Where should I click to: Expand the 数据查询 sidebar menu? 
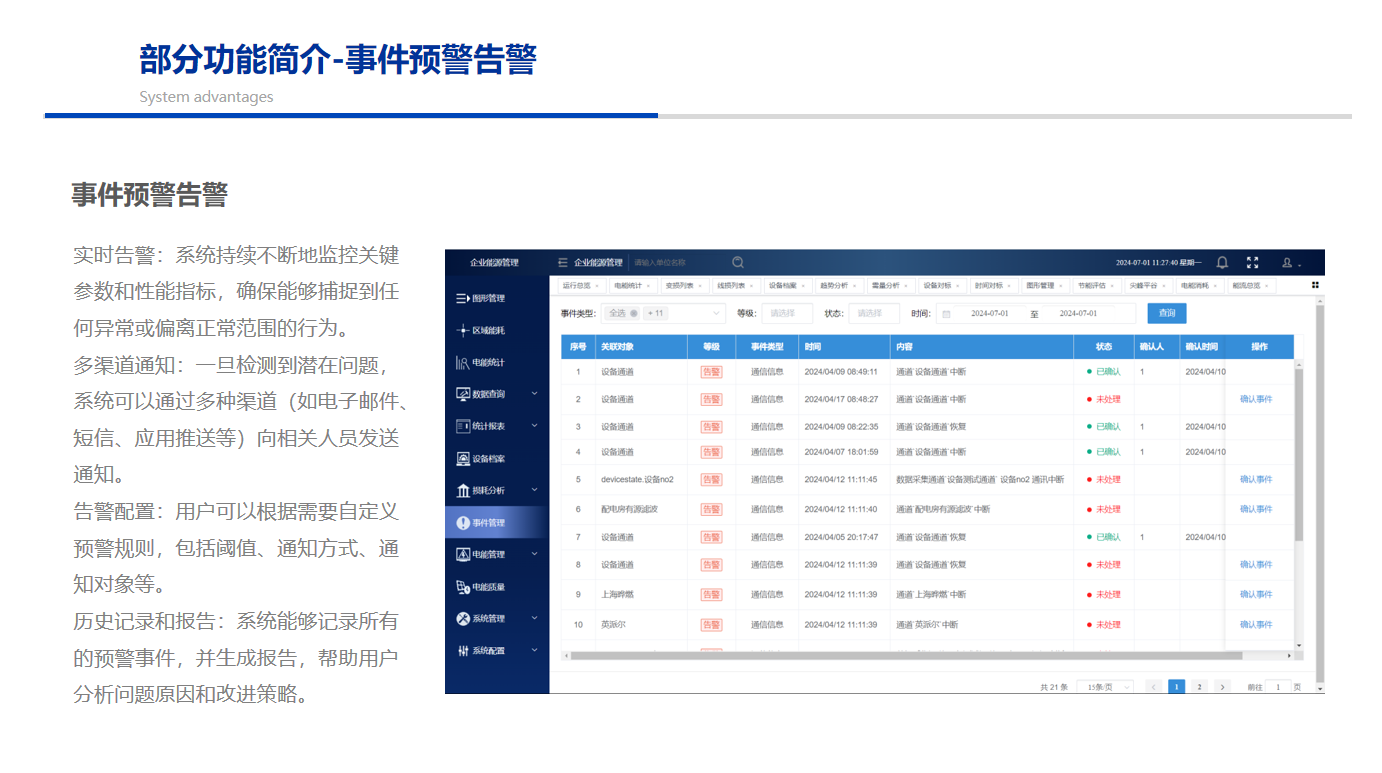(x=534, y=394)
